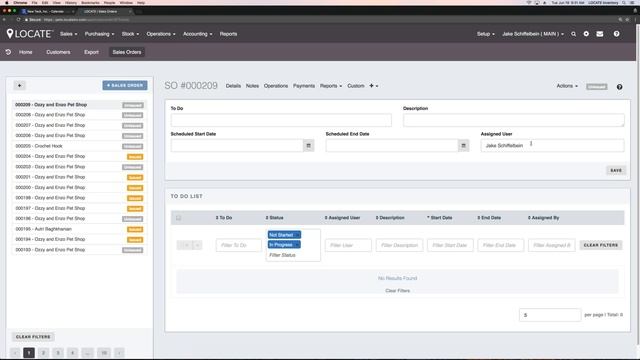
Task: Click the Filter To Do field
Action: click(x=238, y=245)
